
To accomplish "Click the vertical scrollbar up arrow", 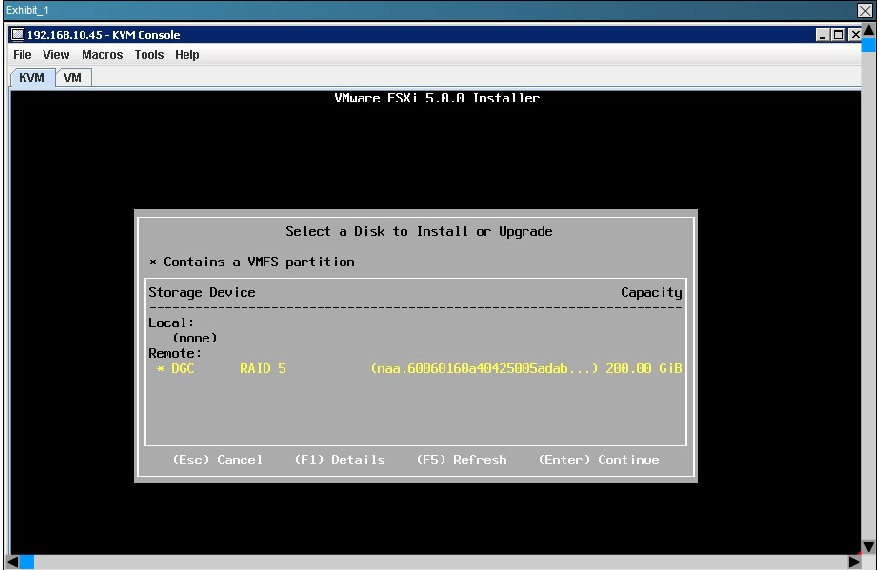I will [x=869, y=30].
